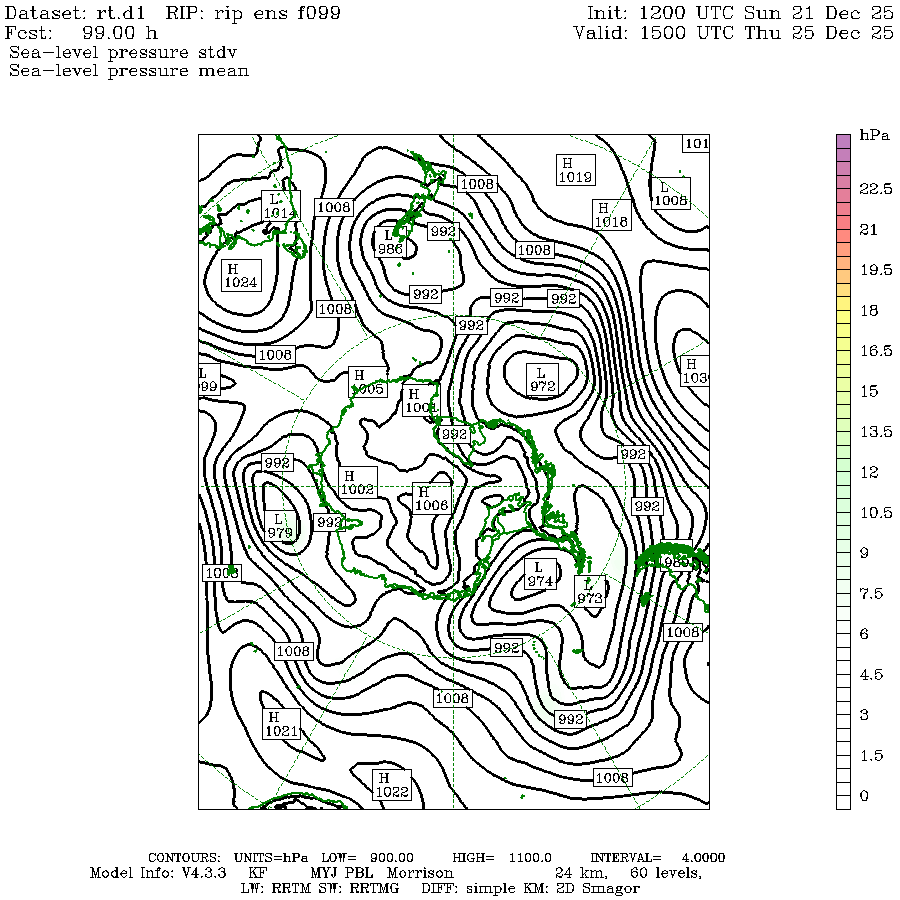Click the H 1006 high pressure label

431,499
